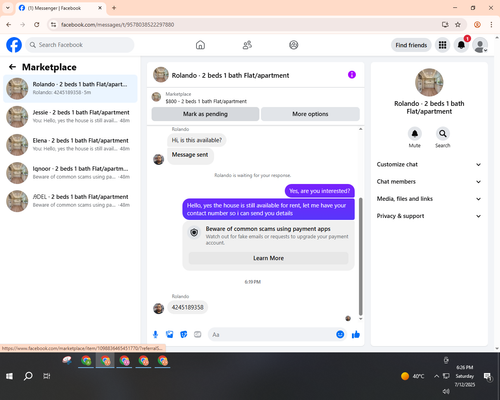Viewport: 500px width, 400px height.
Task: Expand Customize chat section
Action: coord(429,165)
